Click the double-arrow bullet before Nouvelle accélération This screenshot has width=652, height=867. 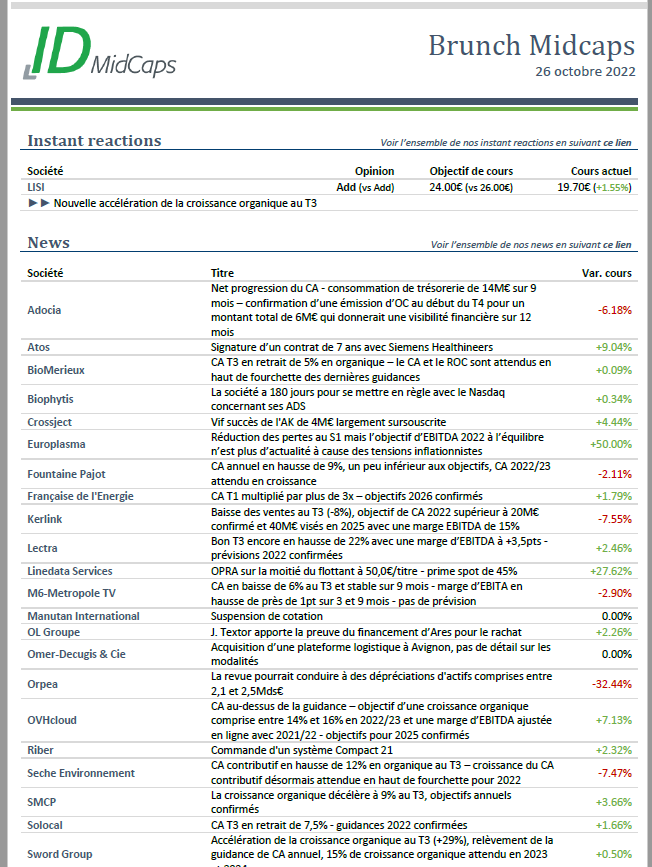click(x=39, y=203)
